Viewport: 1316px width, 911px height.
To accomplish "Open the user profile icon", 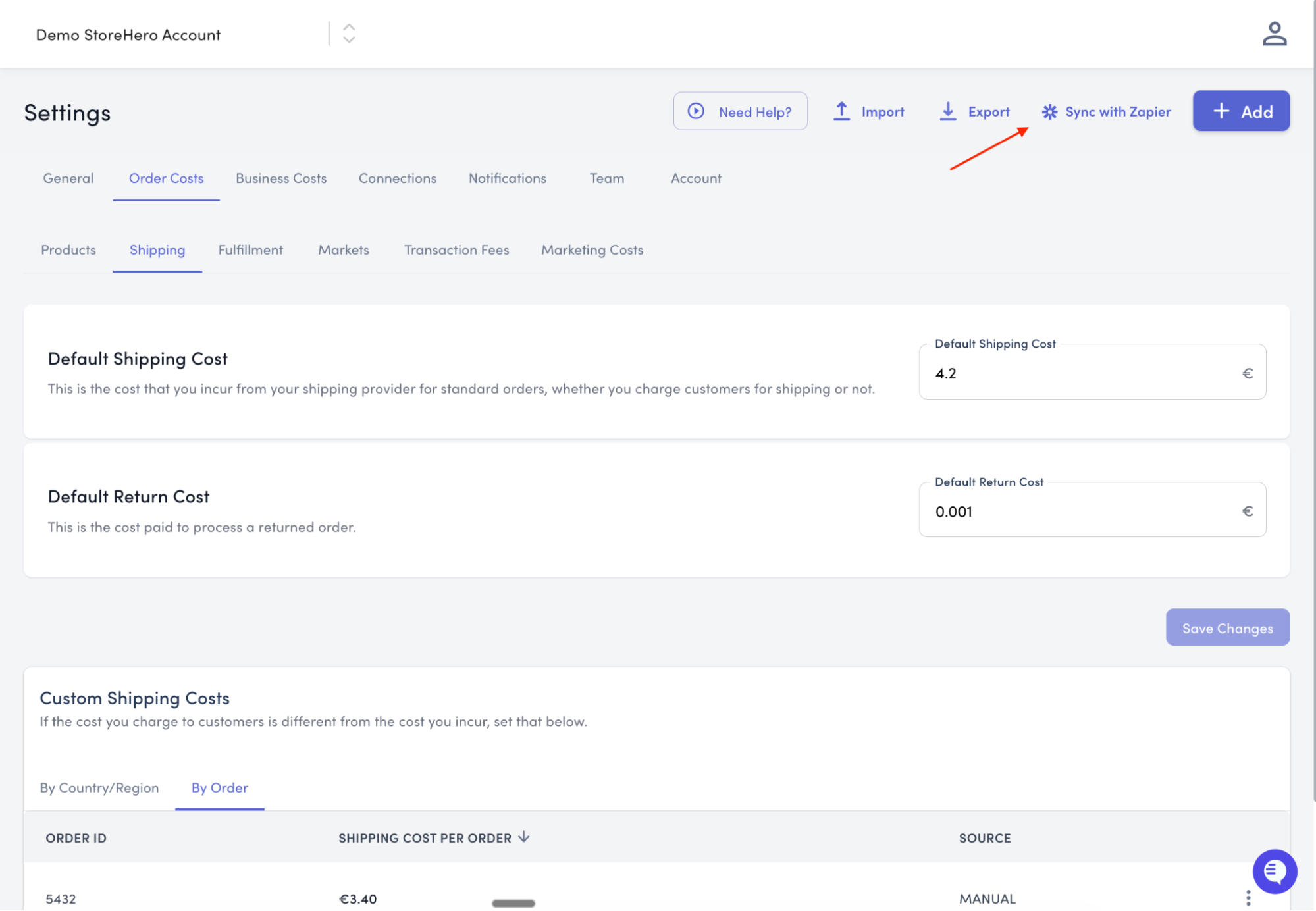I will [1274, 34].
